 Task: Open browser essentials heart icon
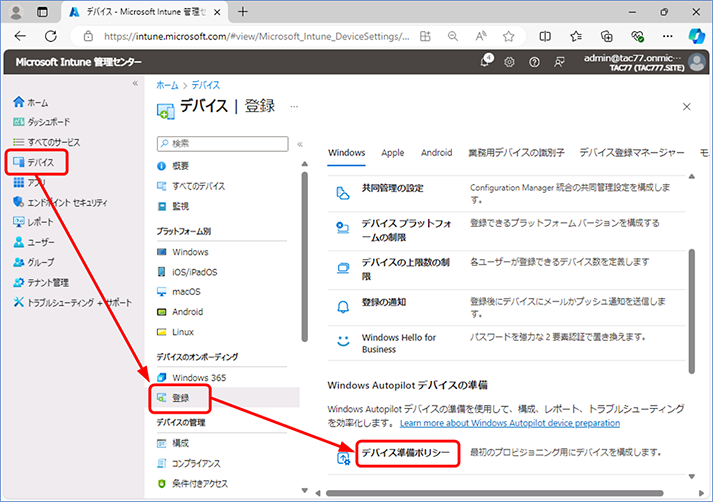[x=638, y=36]
